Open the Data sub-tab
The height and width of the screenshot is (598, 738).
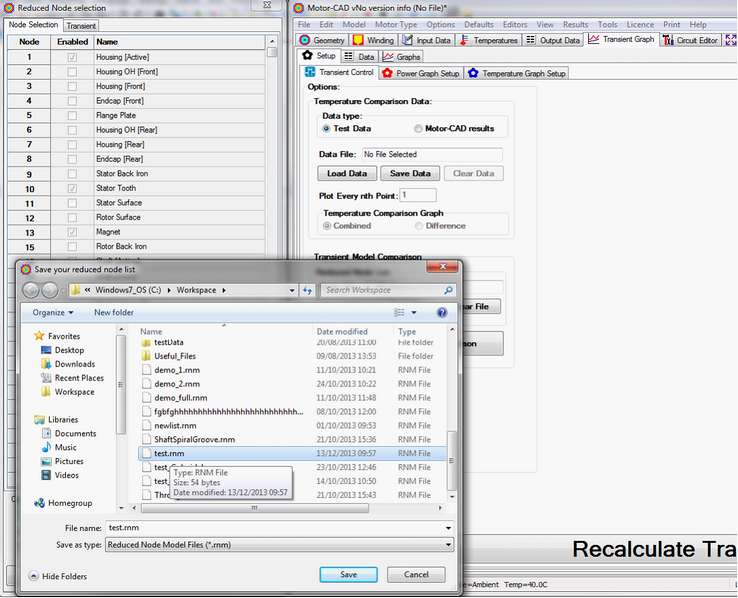tap(359, 56)
